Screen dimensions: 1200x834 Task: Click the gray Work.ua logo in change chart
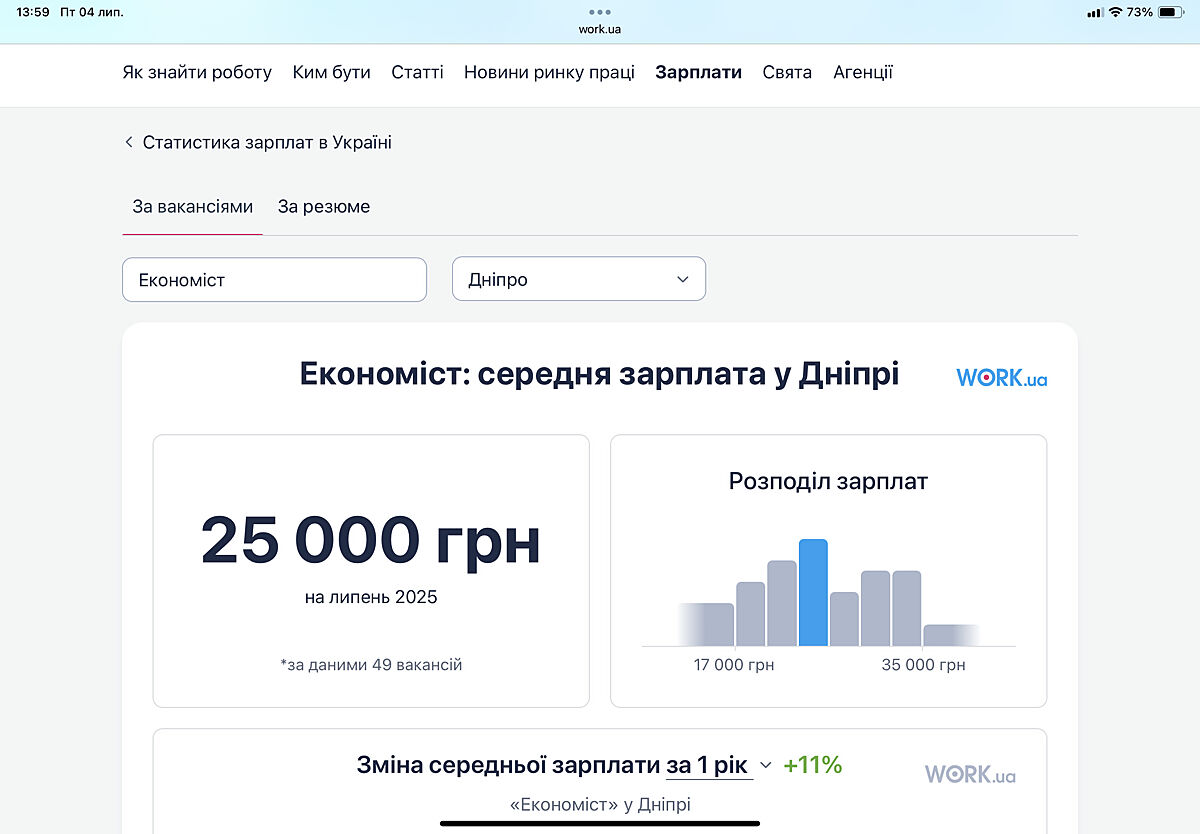point(969,774)
